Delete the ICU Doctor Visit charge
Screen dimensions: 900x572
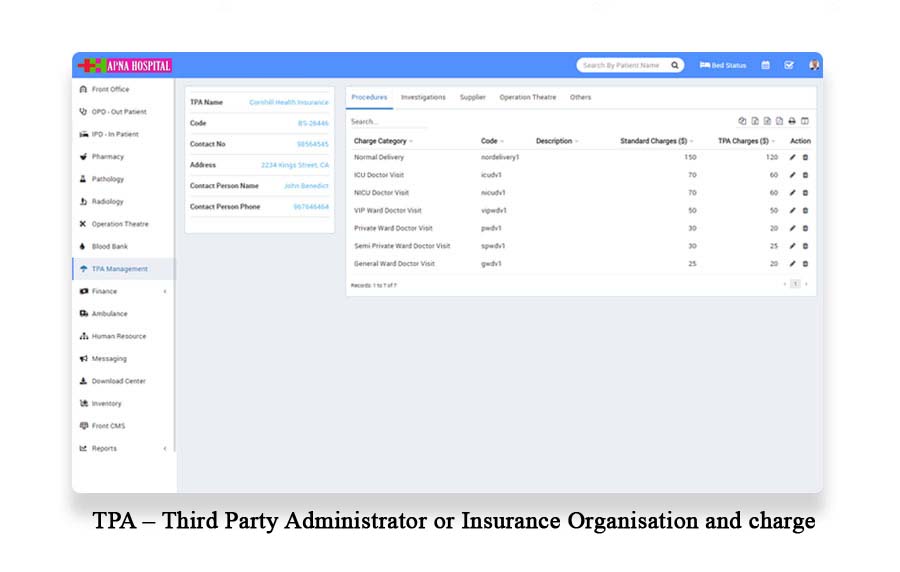(x=805, y=175)
